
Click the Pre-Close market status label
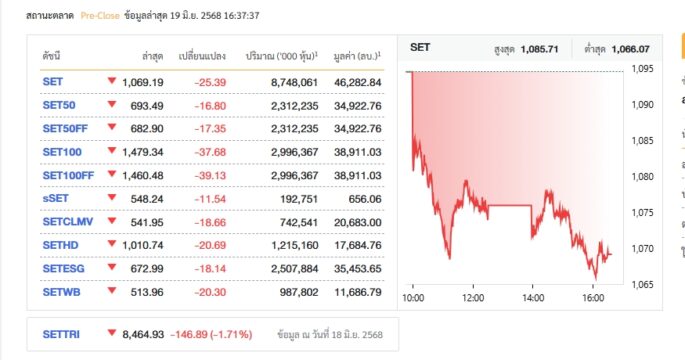100,16
